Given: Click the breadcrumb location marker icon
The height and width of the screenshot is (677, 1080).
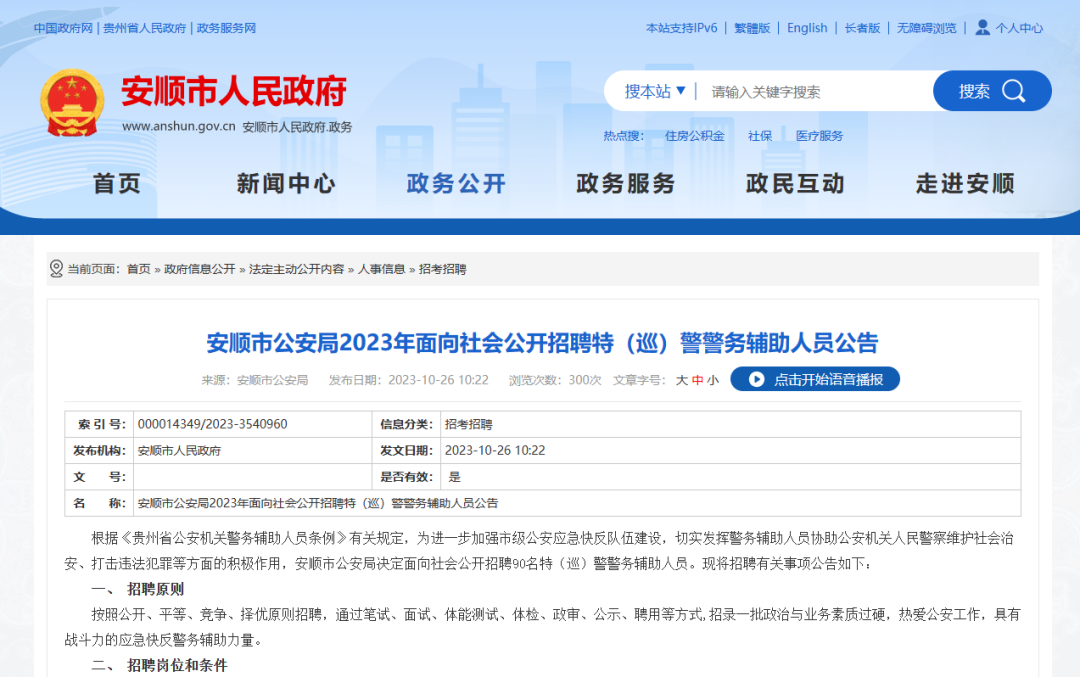Looking at the screenshot, I should 56,267.
